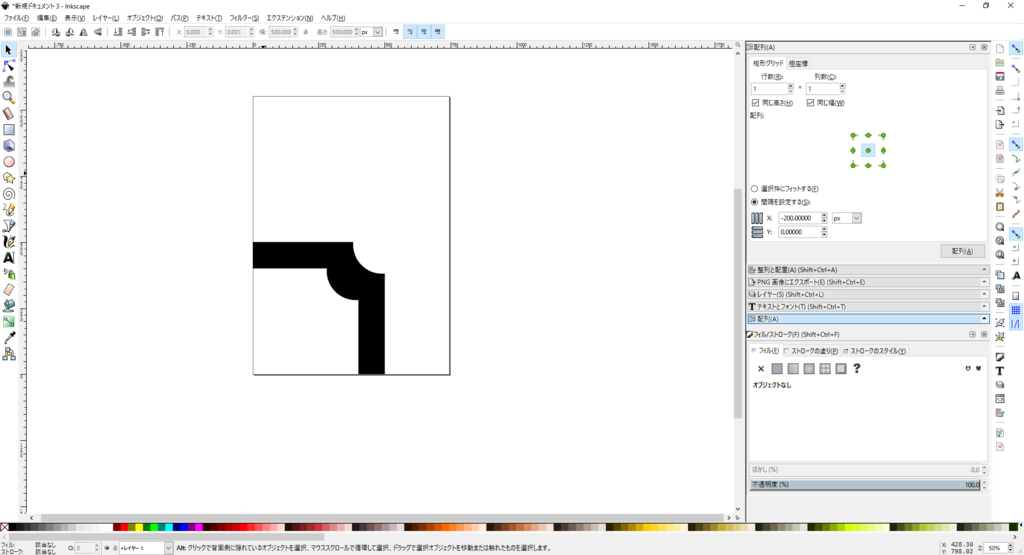1024x555 pixels.
Task: Select the Spiral tool
Action: (9, 194)
